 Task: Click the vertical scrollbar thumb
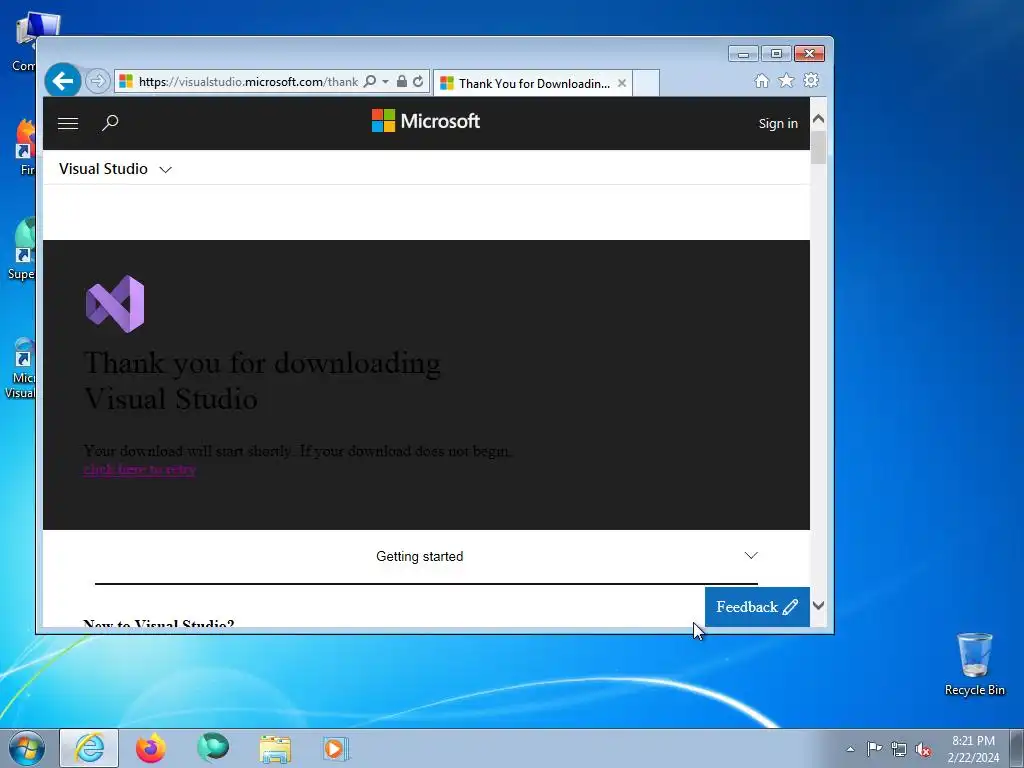tap(818, 147)
